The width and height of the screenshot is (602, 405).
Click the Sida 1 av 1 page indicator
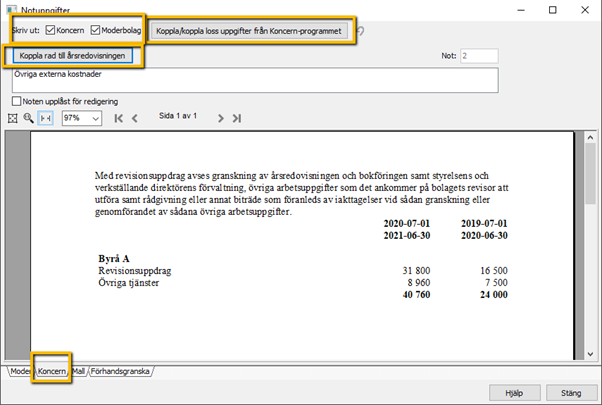coord(178,116)
